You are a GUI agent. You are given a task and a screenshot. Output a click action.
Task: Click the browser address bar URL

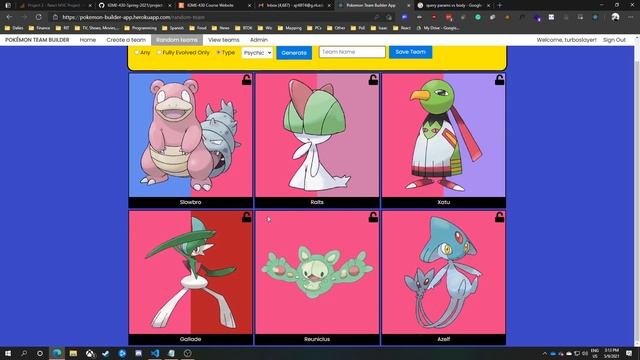[133, 17]
